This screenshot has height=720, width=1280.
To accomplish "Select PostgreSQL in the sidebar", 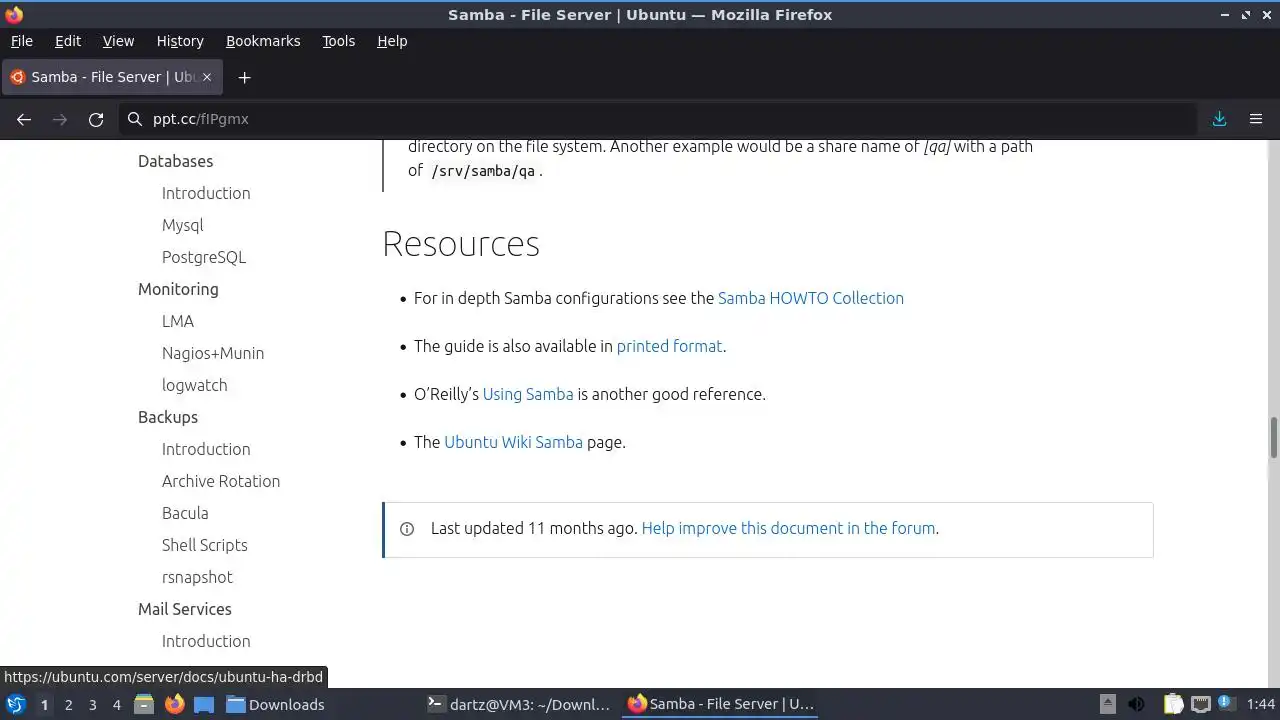I will (204, 257).
